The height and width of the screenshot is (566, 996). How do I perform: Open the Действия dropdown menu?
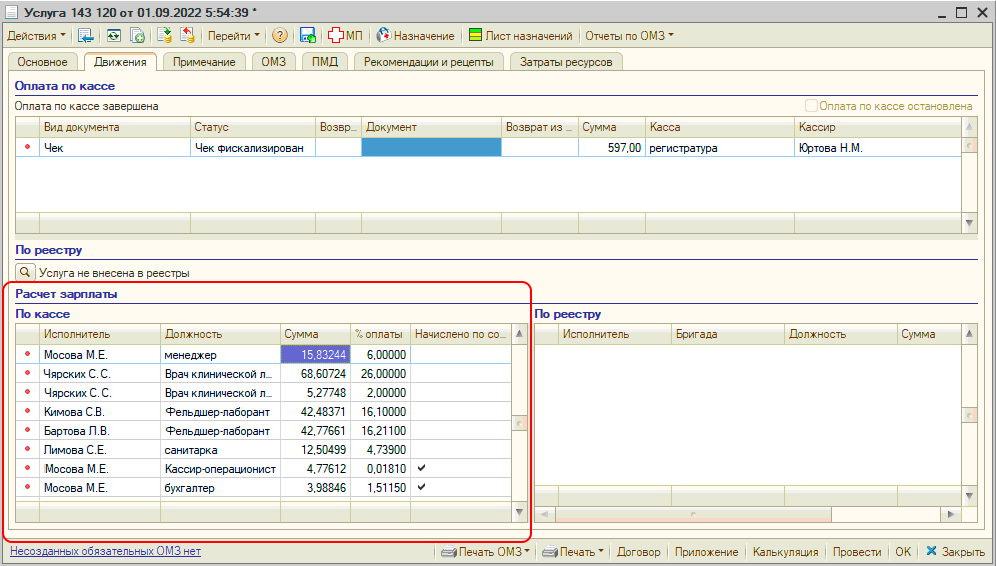click(x=37, y=36)
